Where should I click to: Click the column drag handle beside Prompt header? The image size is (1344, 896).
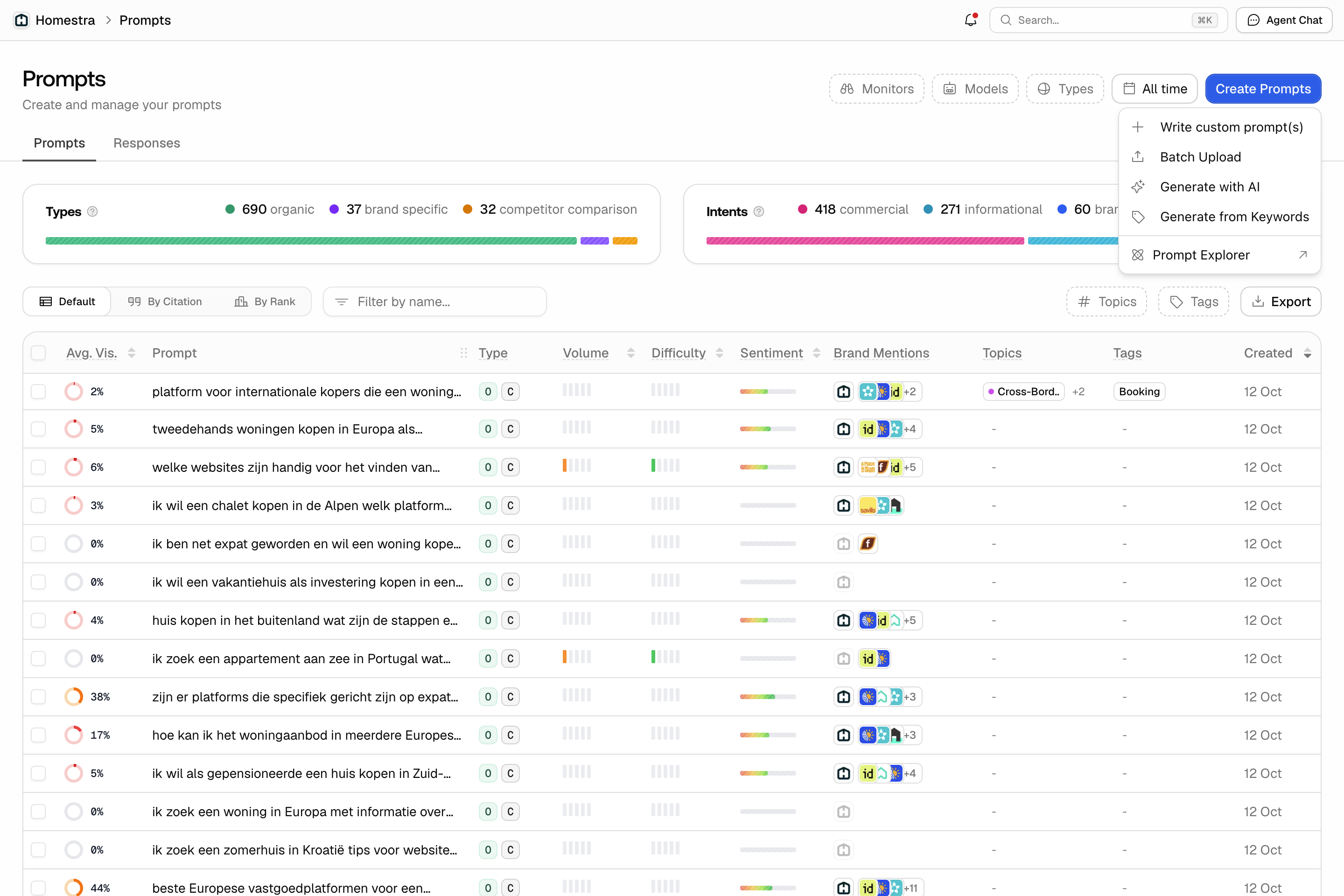click(x=463, y=353)
